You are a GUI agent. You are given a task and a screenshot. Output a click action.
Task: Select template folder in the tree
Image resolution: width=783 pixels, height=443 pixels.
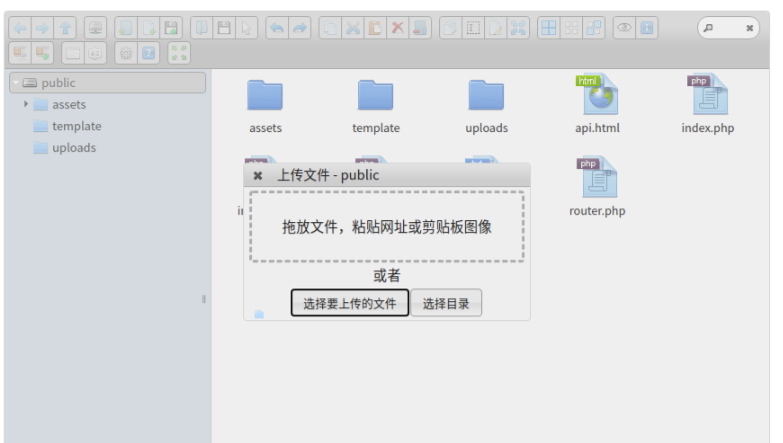(67, 126)
